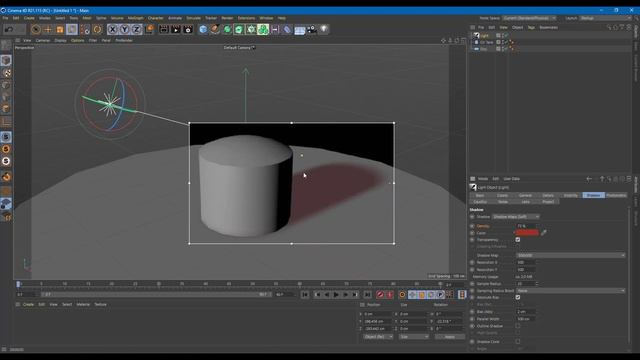
Task: Select the Light object in Object Manager
Action: (x=484, y=36)
